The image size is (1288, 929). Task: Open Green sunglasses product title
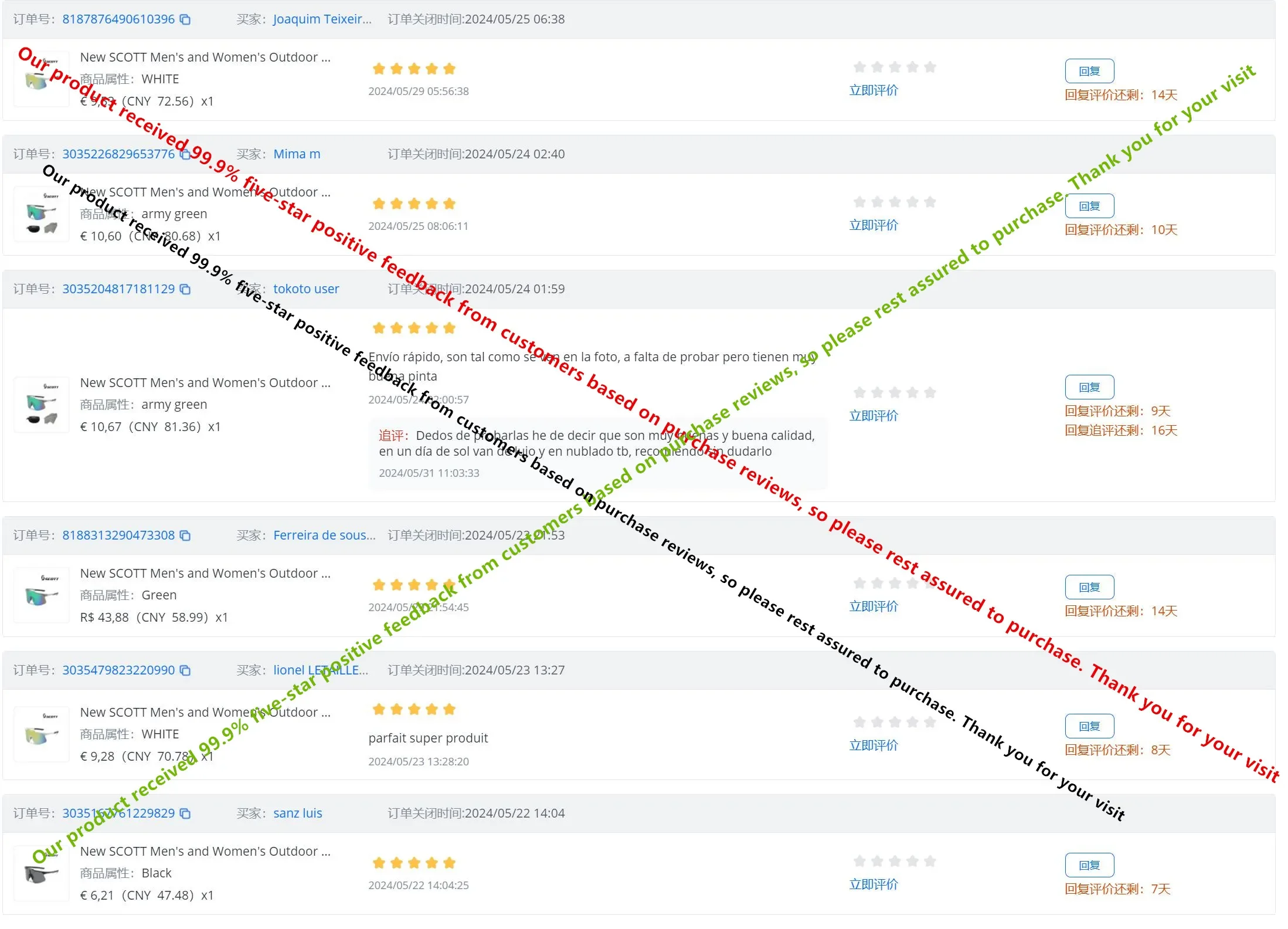point(205,574)
